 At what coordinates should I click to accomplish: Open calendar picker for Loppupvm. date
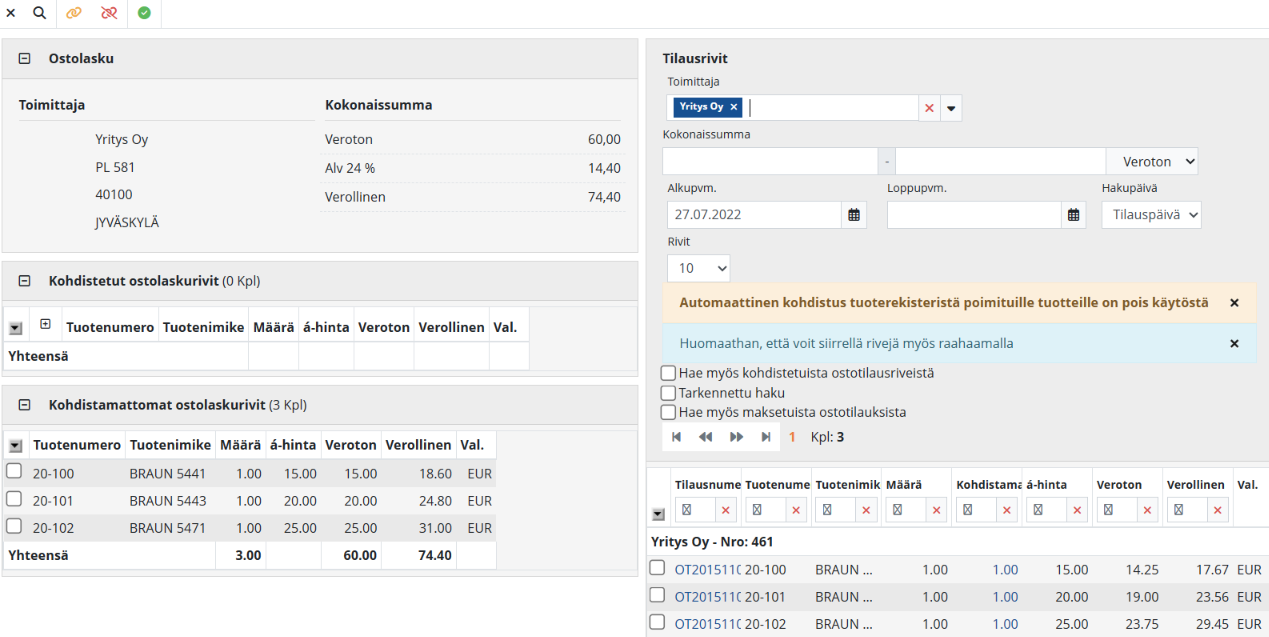1073,215
